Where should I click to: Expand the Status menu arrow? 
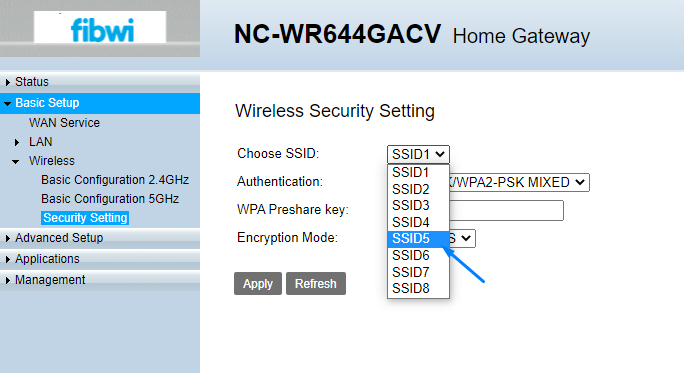(7, 82)
